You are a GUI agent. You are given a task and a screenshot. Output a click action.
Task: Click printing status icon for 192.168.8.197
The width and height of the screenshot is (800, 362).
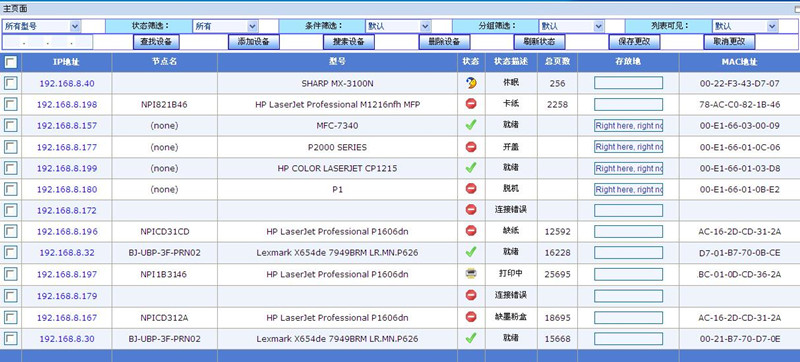471,274
